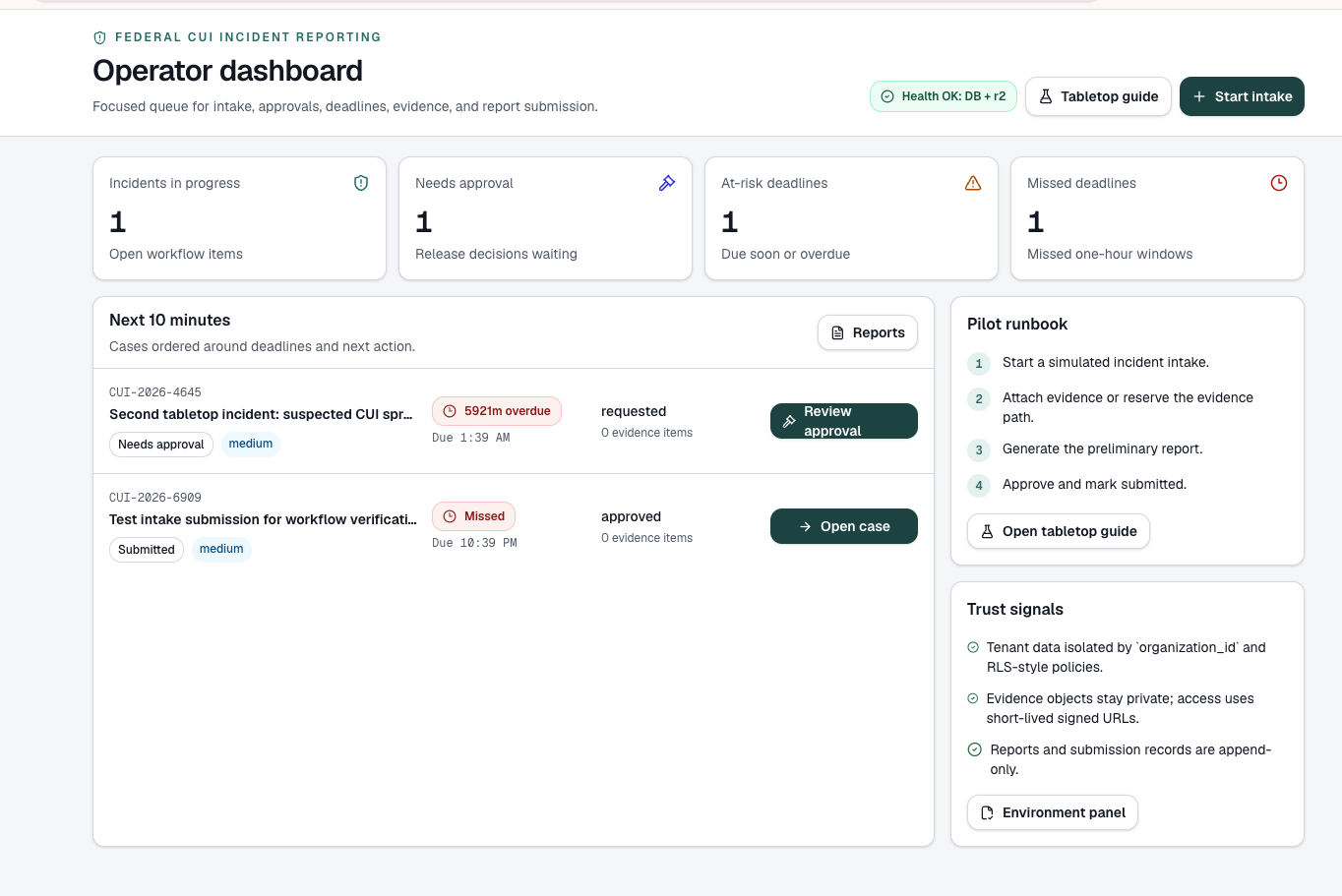Screen dimensions: 1342x896
Task: Click the Needs approval status chip
Action: point(161,445)
